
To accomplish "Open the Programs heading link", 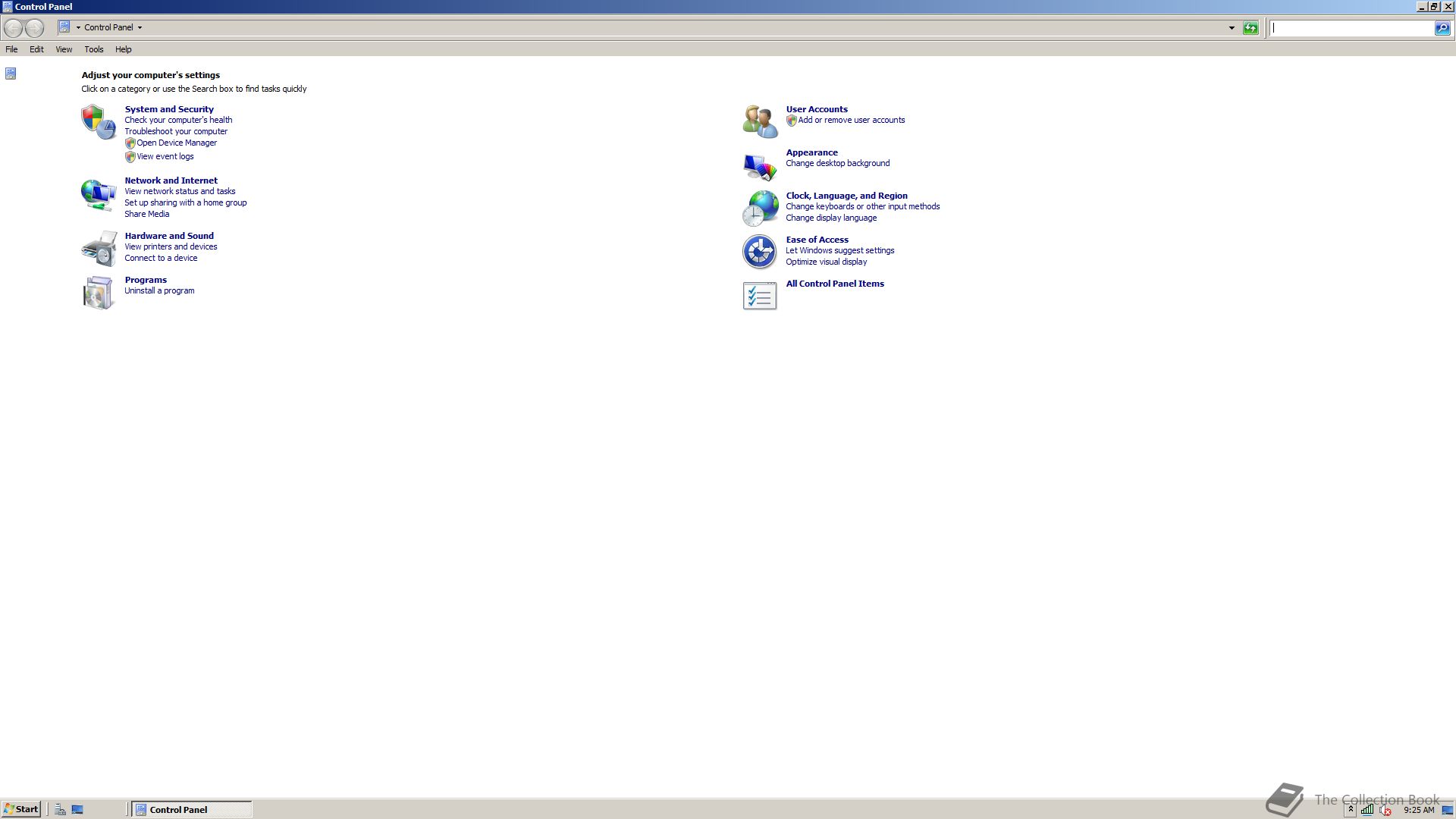I will tap(146, 280).
